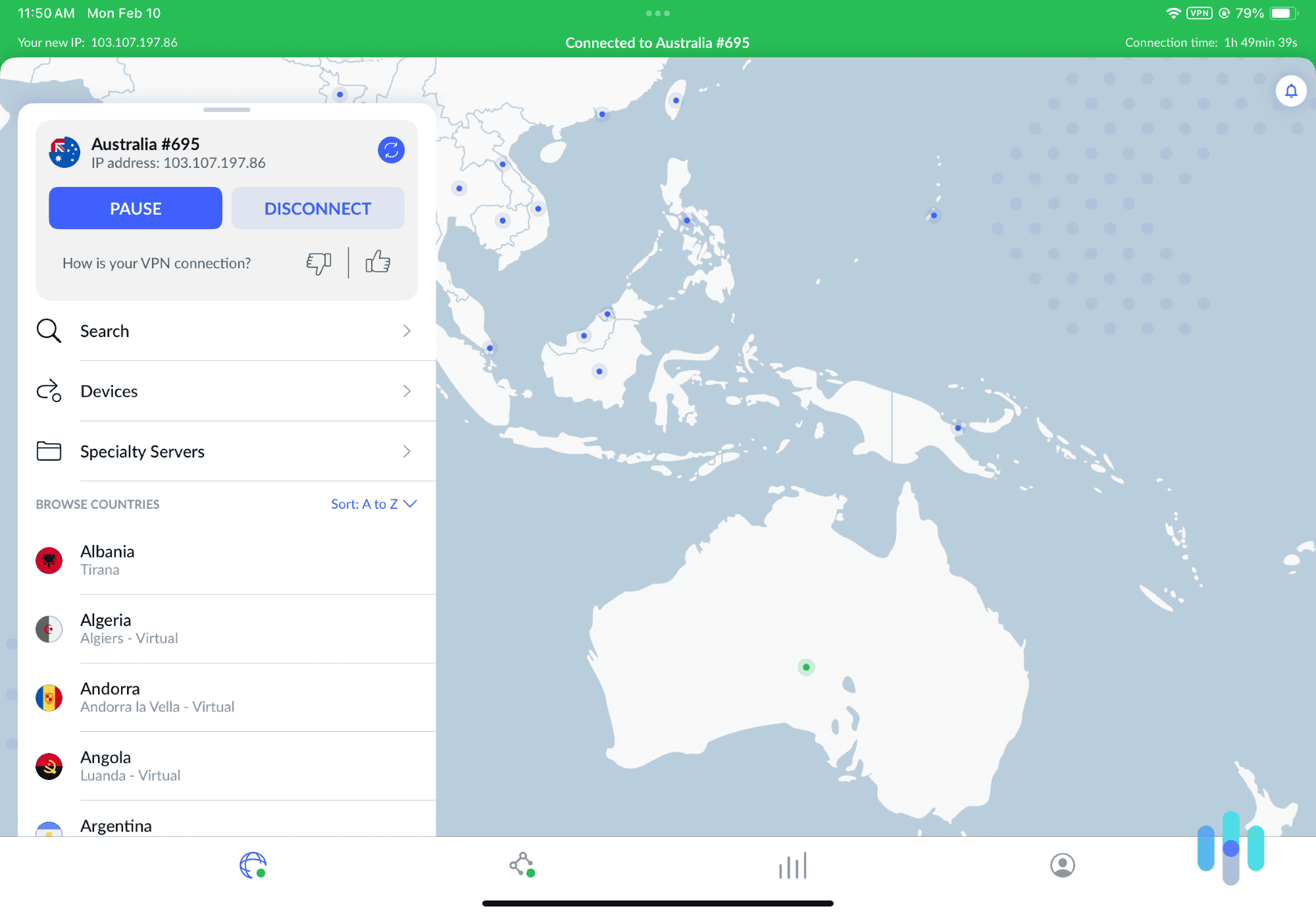The height and width of the screenshot is (915, 1316).
Task: Tap the VPN status indicator in status bar
Action: pyautogui.click(x=1200, y=13)
